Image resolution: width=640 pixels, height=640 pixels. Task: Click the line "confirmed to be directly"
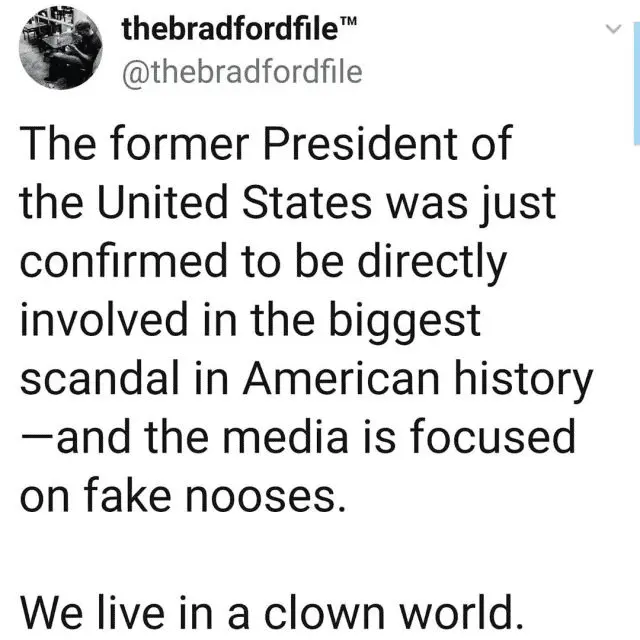coord(264,262)
